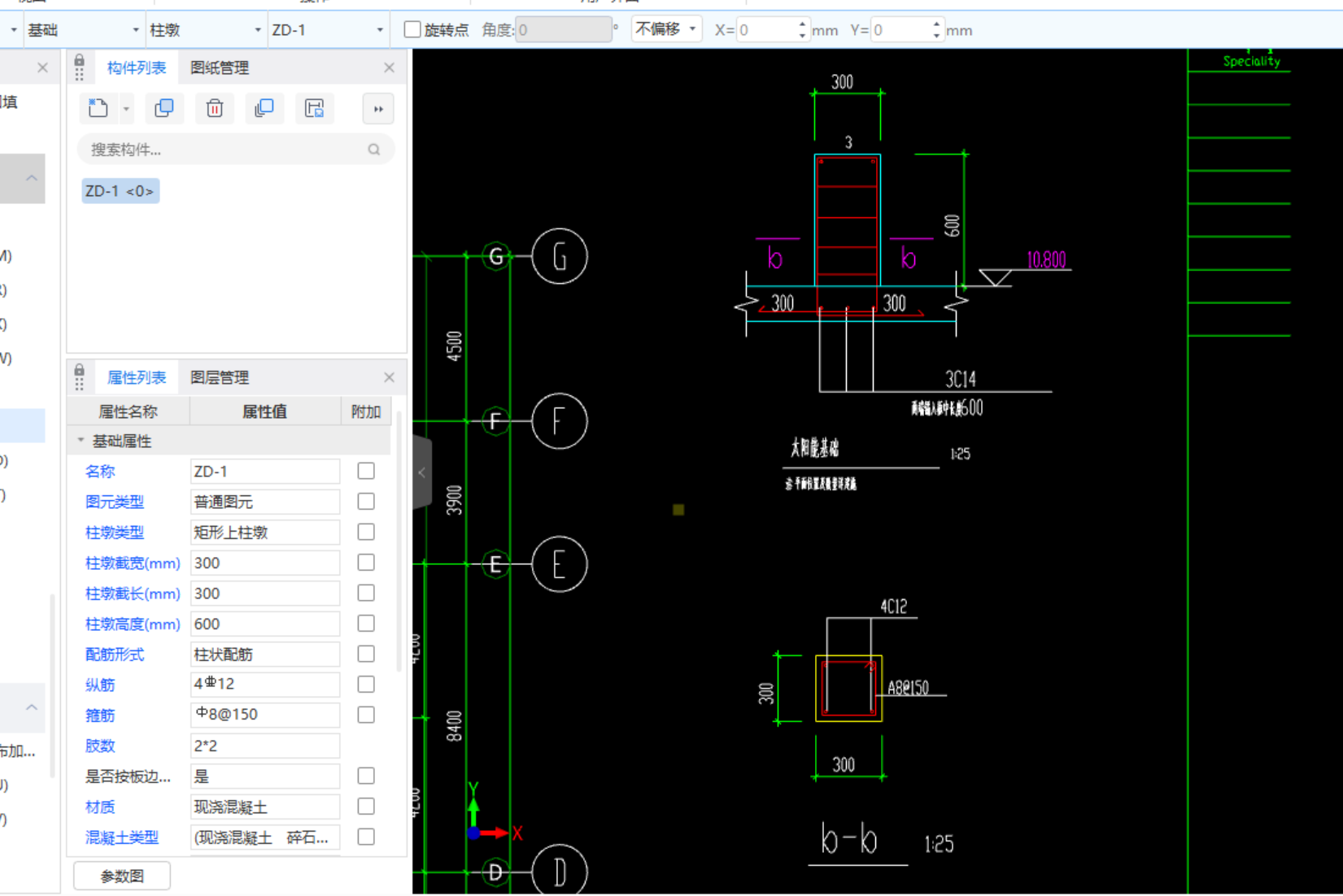Image resolution: width=1343 pixels, height=896 pixels.
Task: Click the 柱墩类型 value 矩形上柱墩
Action: point(265,533)
